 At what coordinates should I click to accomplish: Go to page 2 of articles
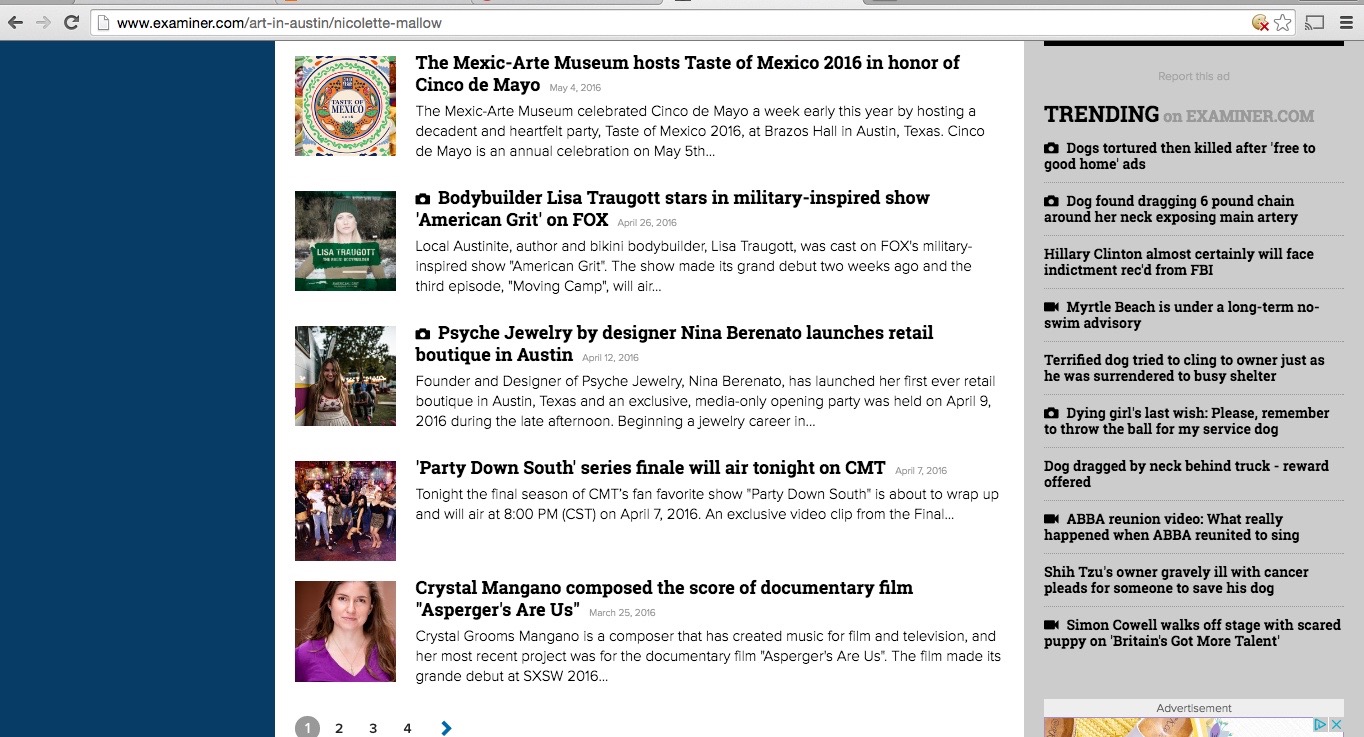pos(339,728)
